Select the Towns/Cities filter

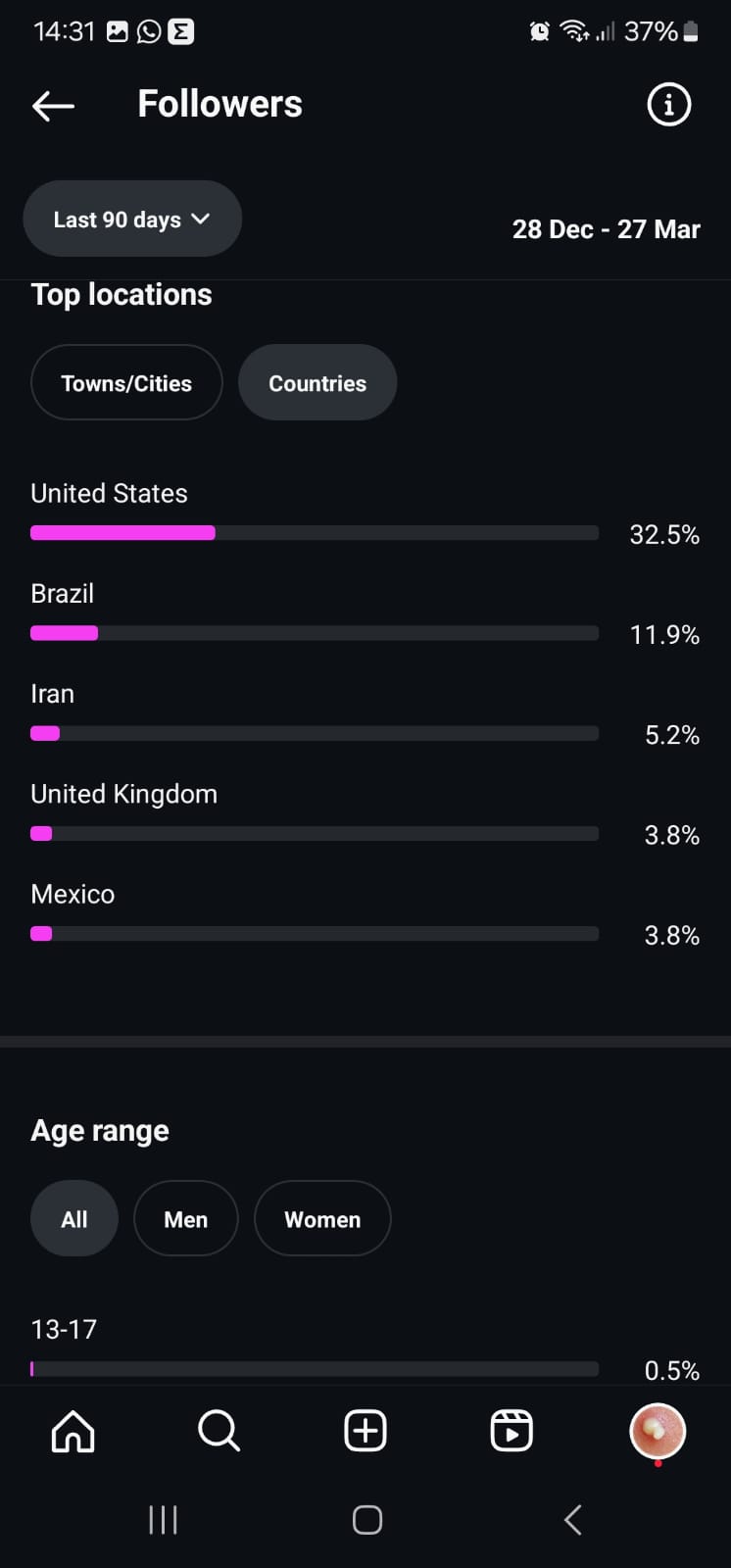pos(126,383)
